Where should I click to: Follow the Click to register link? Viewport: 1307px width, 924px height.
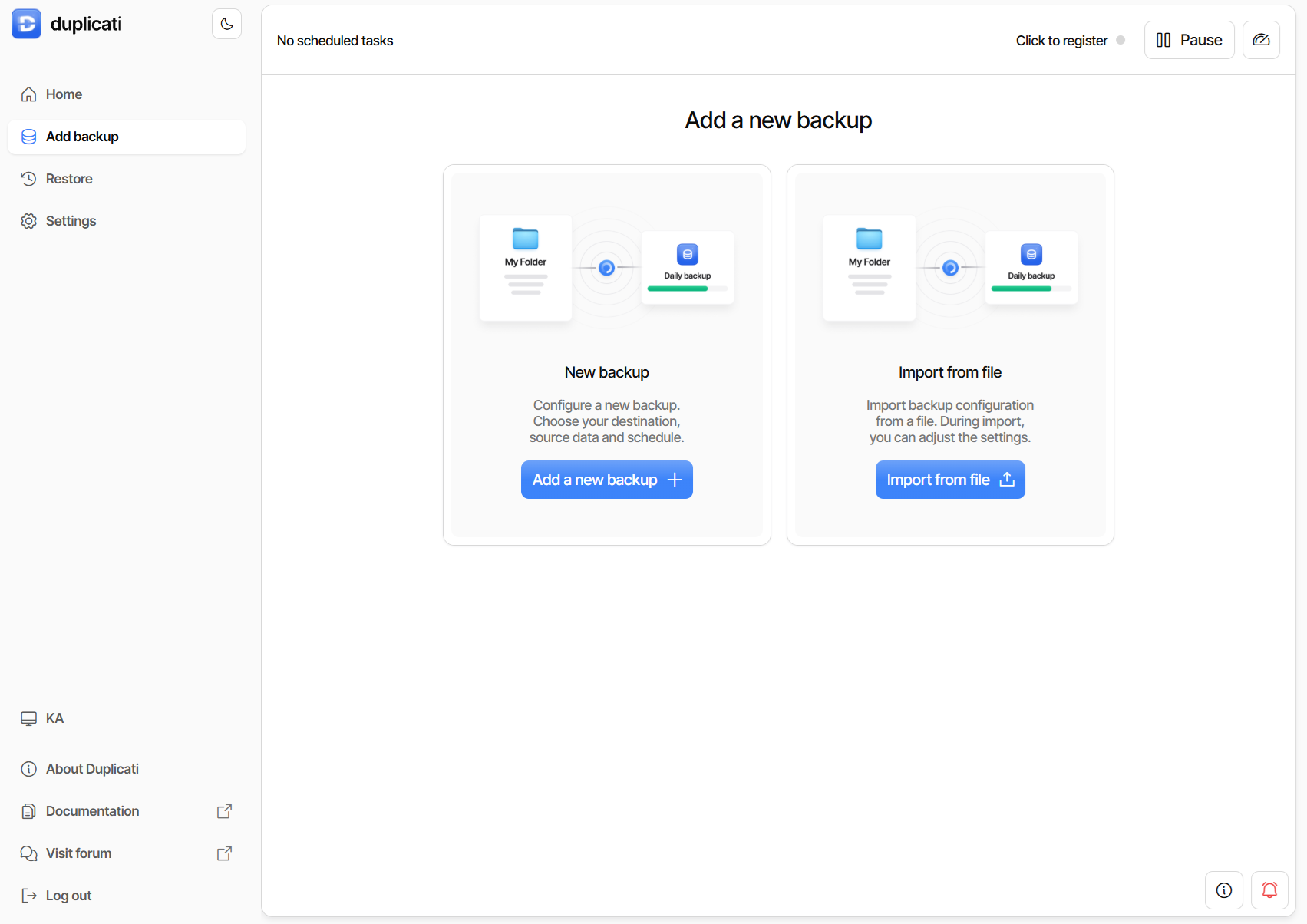tap(1061, 40)
